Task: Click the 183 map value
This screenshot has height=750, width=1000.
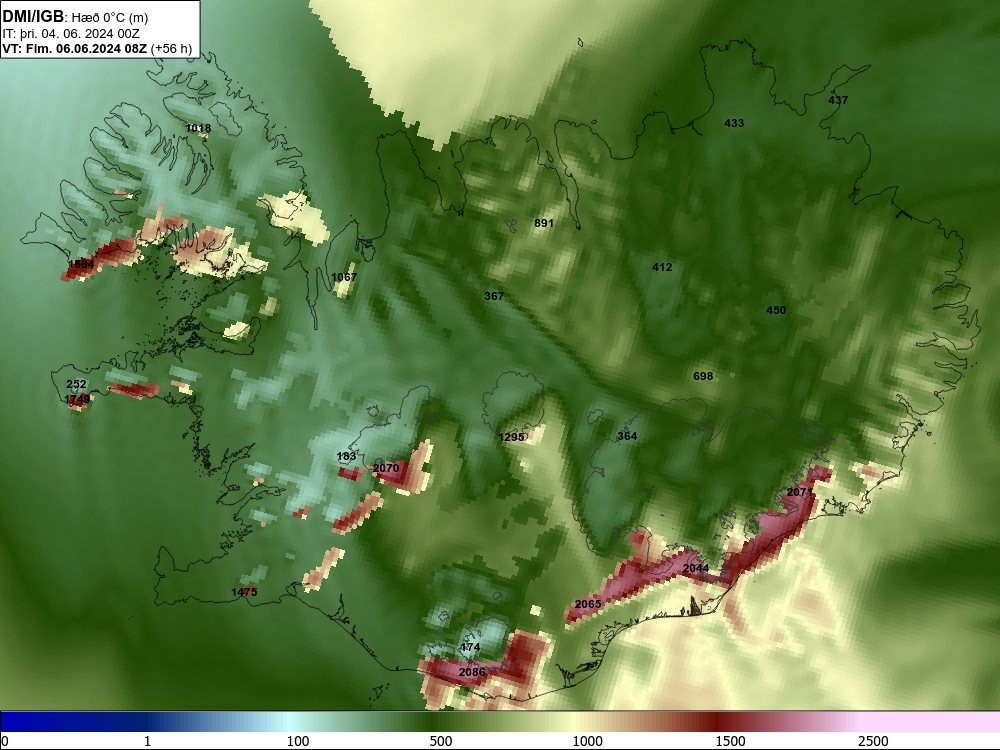Action: pos(346,456)
